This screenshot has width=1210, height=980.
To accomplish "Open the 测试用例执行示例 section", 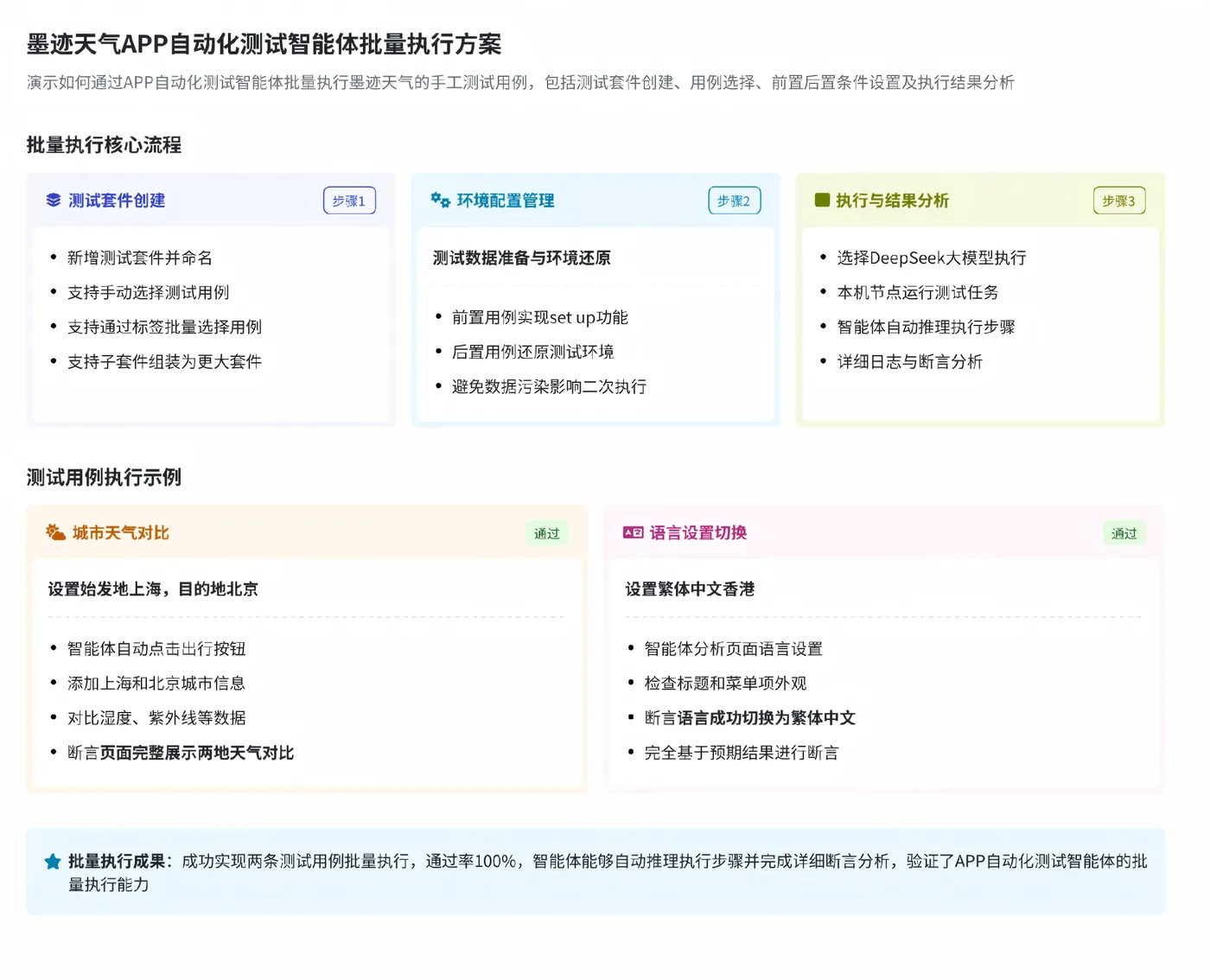I will point(104,477).
